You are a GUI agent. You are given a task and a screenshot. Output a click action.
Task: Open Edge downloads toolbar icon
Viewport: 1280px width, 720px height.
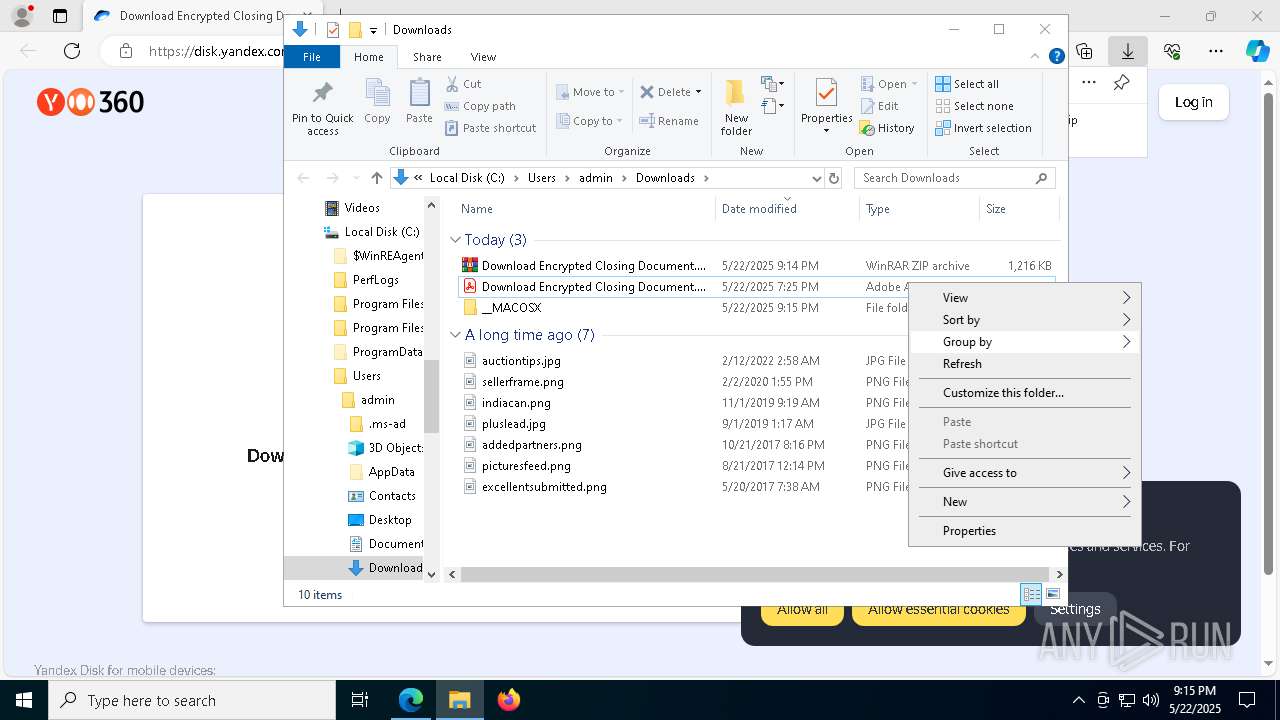click(x=1128, y=51)
